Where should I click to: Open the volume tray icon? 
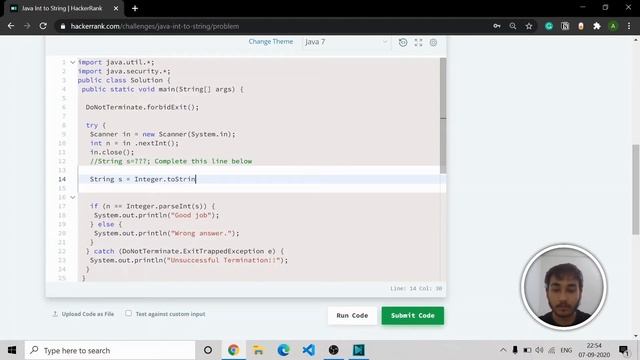tap(539, 350)
